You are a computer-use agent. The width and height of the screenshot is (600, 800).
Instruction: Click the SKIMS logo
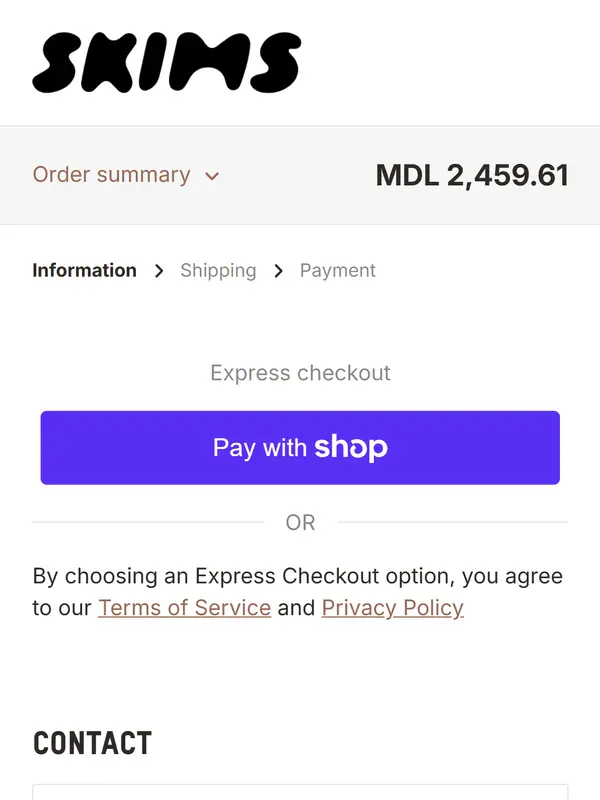point(166,62)
